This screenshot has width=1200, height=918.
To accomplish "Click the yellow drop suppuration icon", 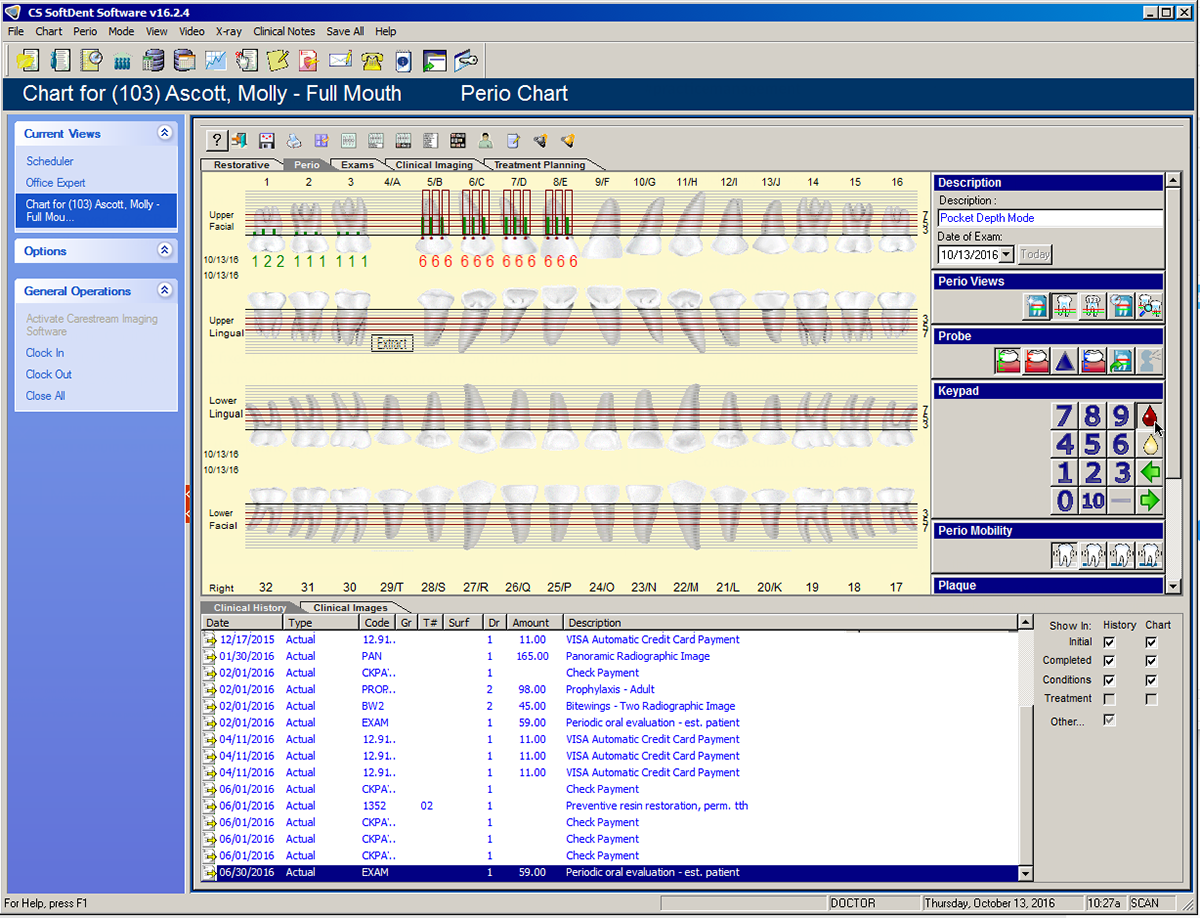I will 1150,444.
